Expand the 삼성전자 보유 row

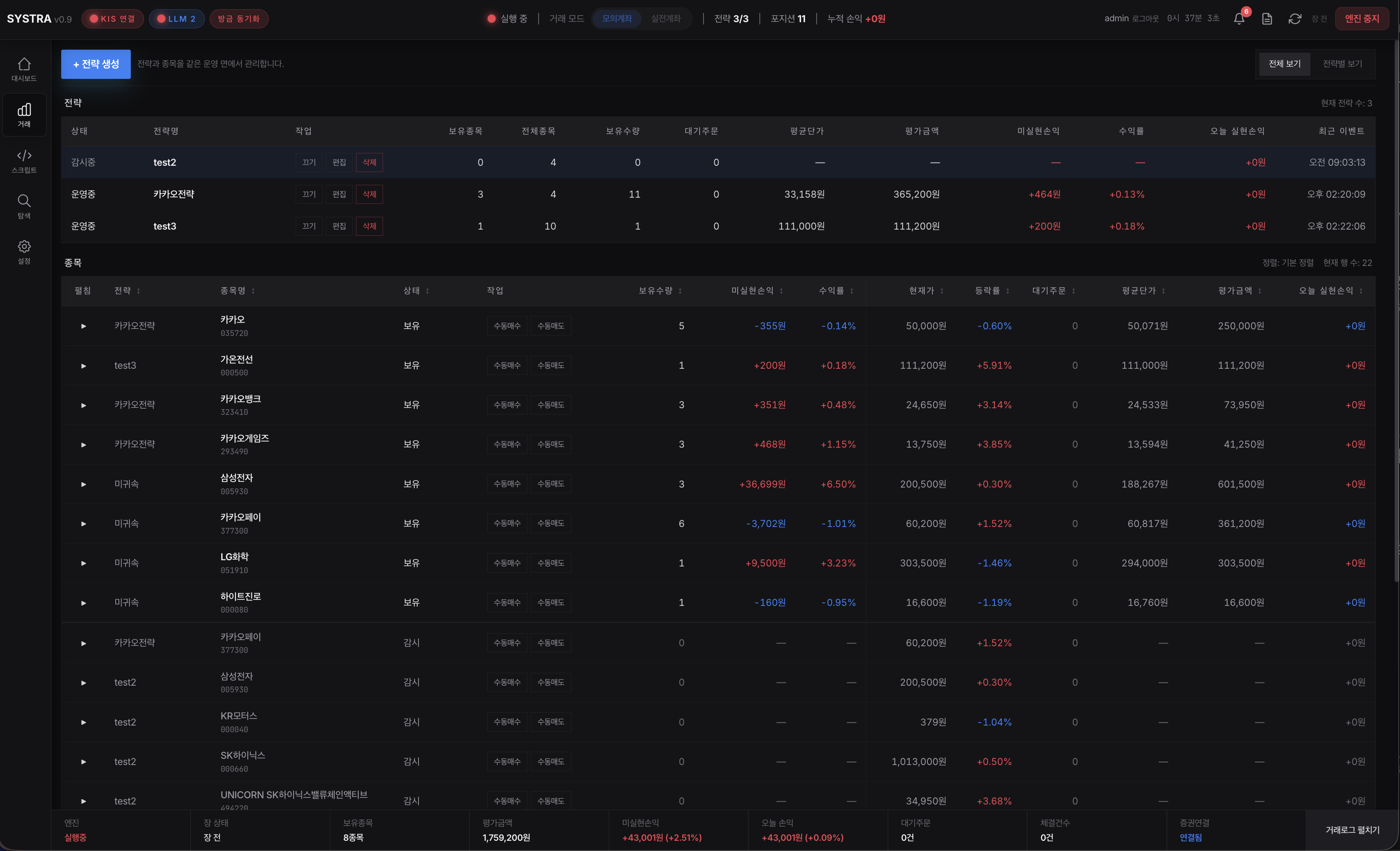pos(83,484)
